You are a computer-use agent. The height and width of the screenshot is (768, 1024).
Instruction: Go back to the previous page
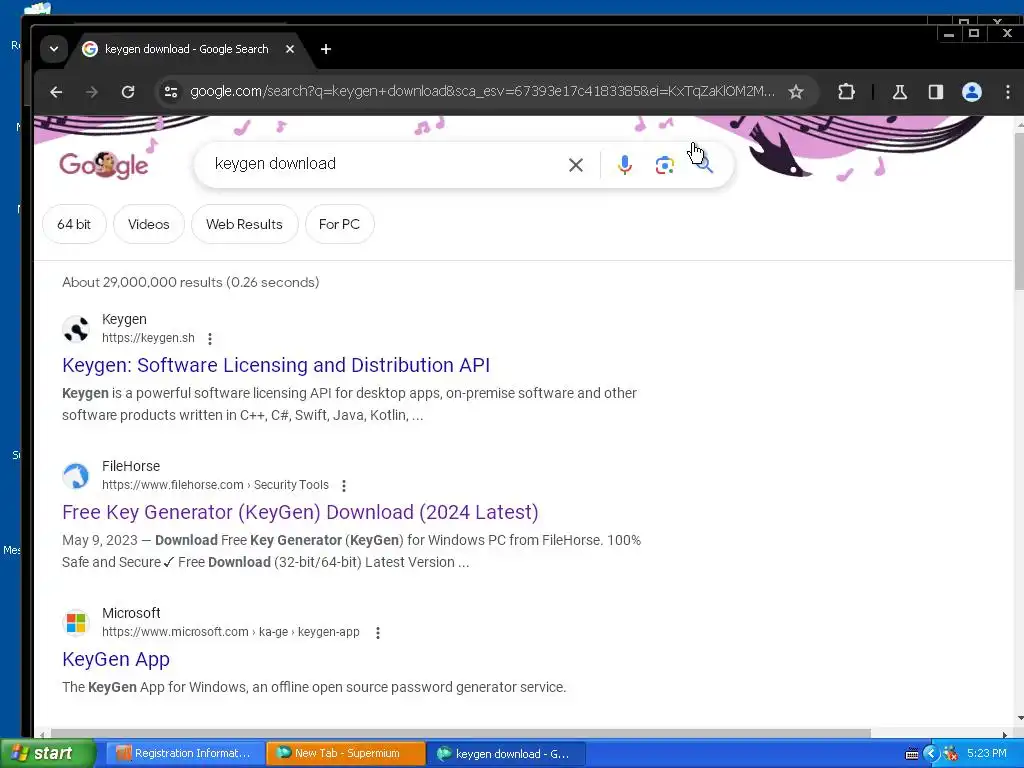[56, 92]
